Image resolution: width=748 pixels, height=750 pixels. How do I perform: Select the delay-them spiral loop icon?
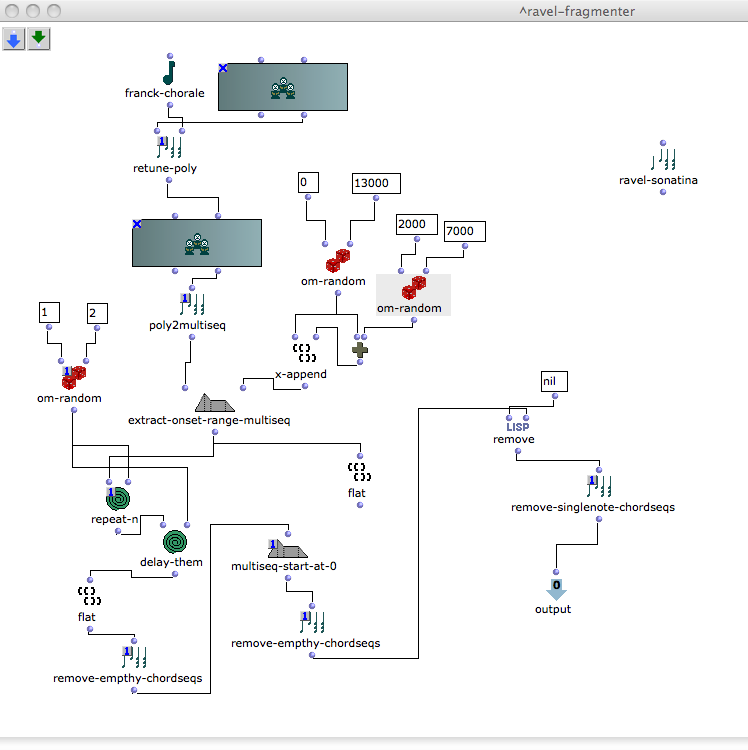[175, 542]
